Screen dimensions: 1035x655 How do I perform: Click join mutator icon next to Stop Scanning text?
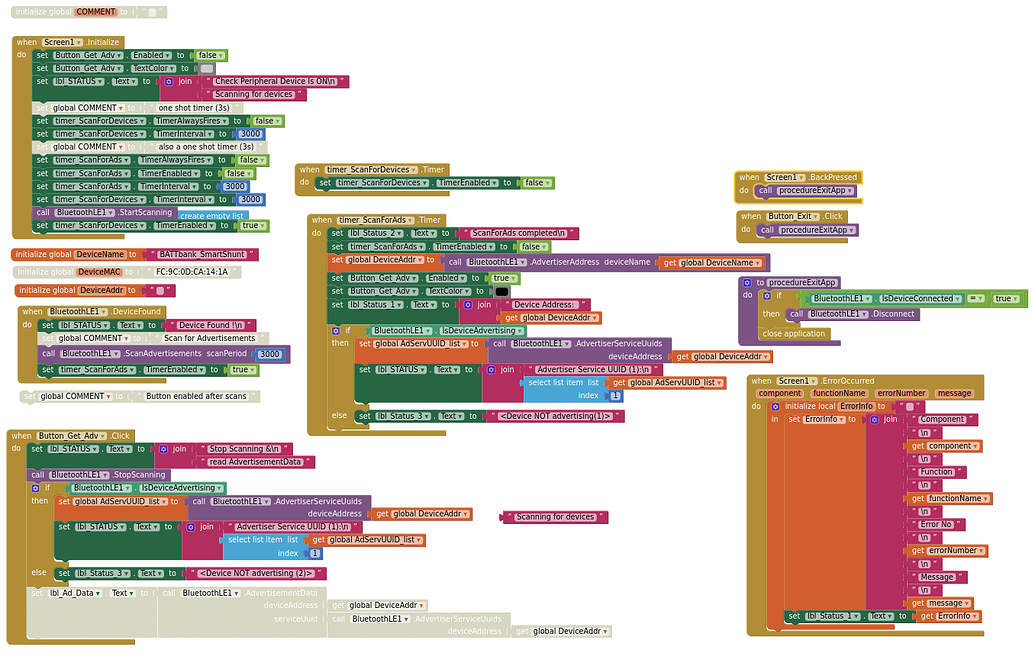[164, 449]
